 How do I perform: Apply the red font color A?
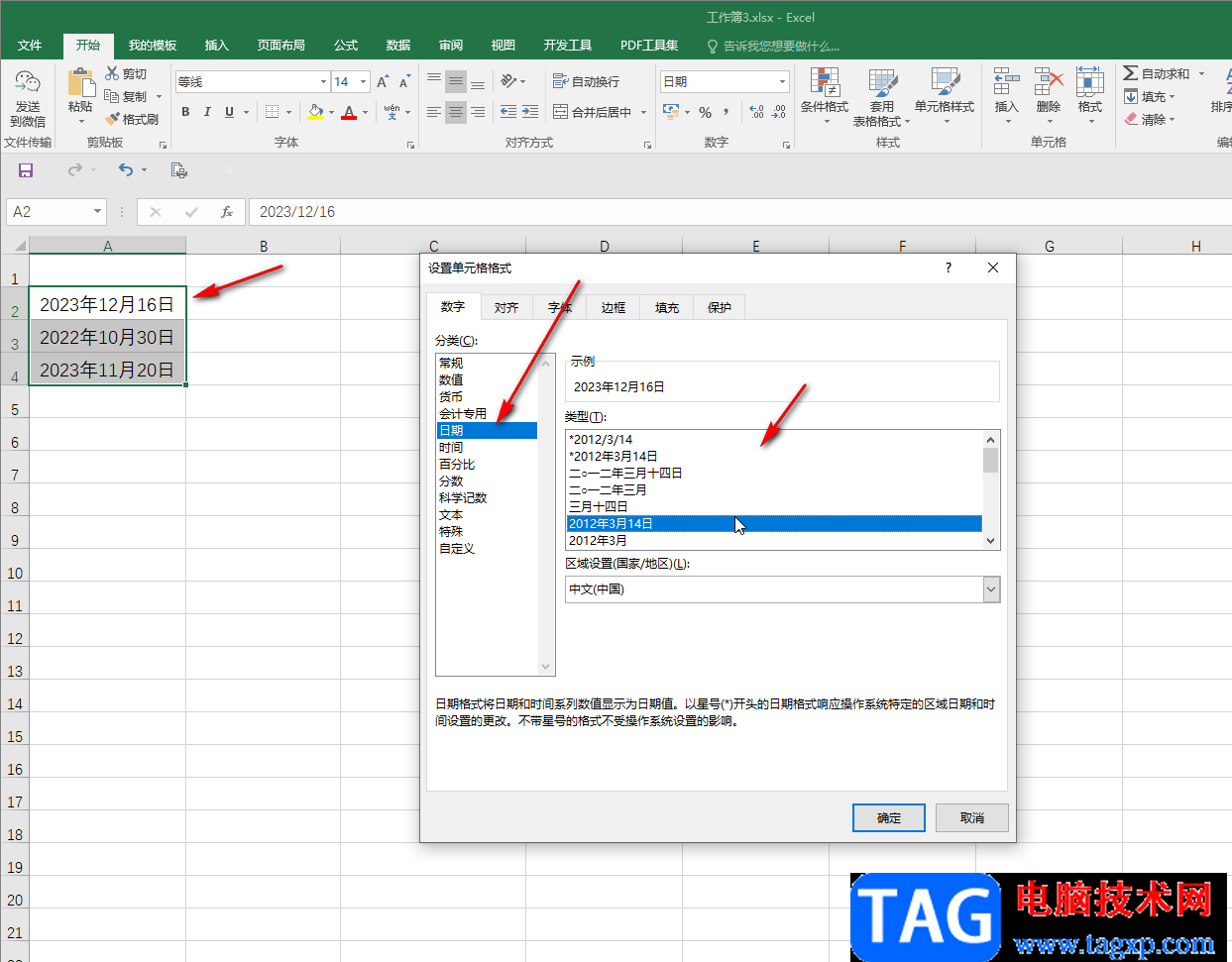[349, 112]
